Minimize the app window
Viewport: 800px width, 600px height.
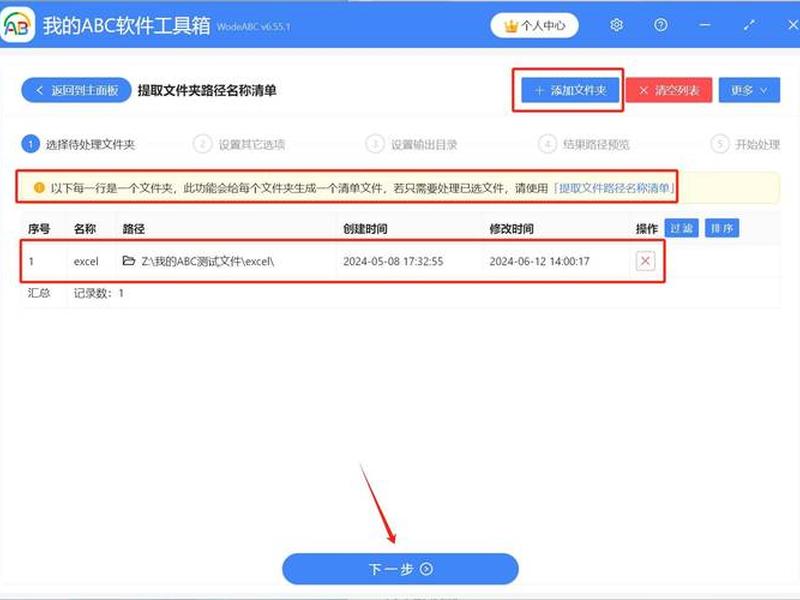(705, 25)
